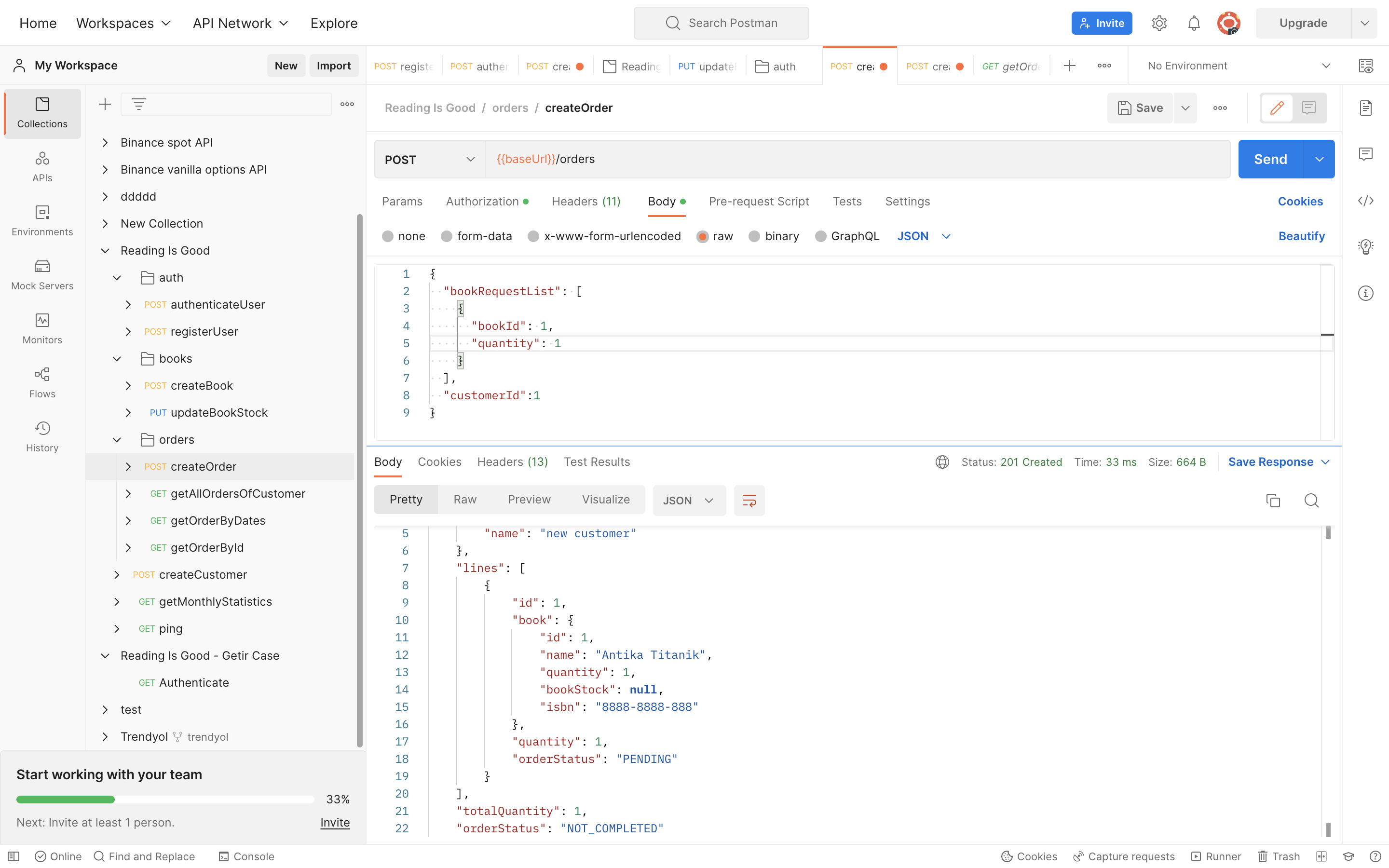1389x868 pixels.
Task: Open the Flows sidebar panel
Action: click(42, 383)
